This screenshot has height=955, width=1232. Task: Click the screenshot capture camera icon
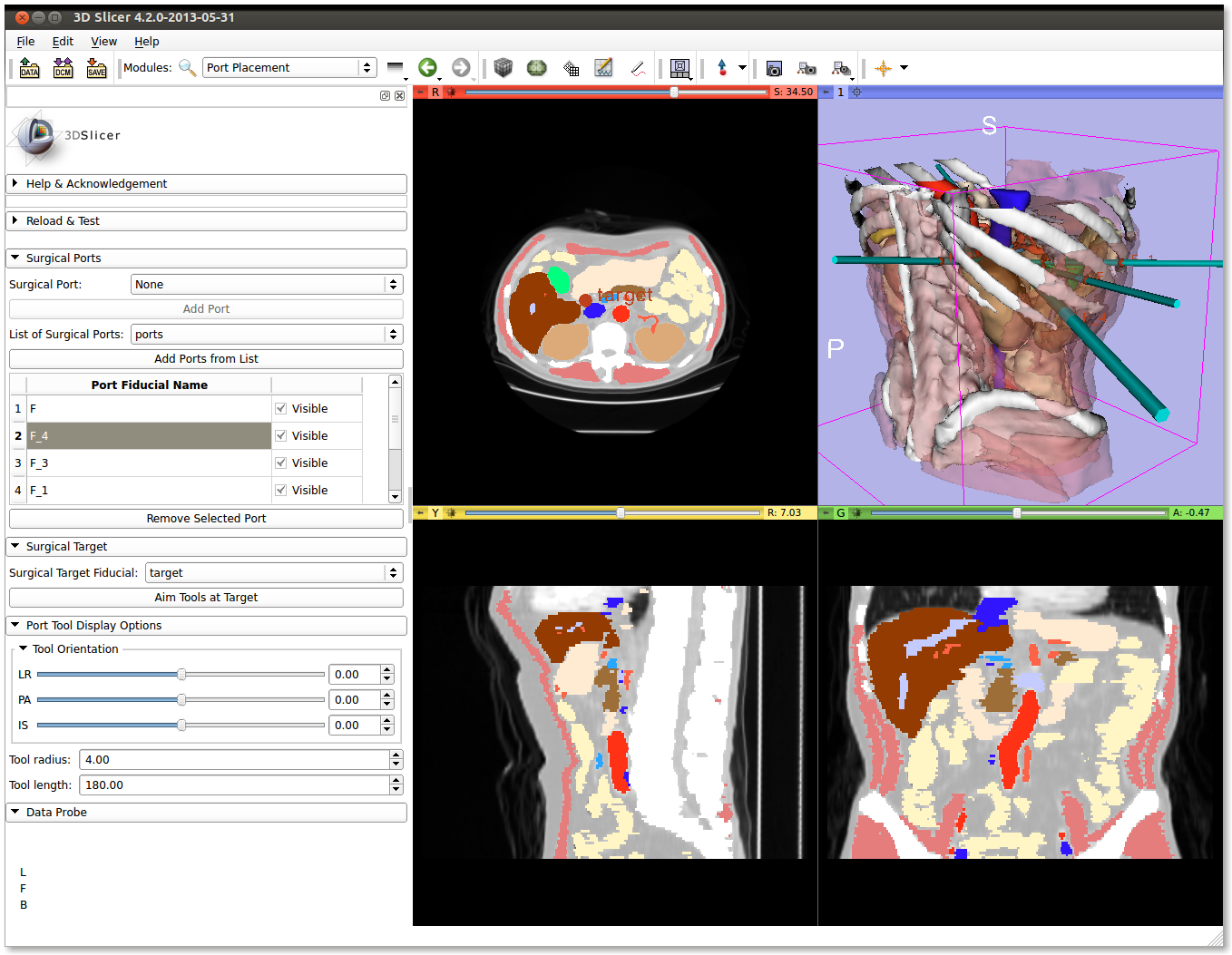[x=774, y=68]
